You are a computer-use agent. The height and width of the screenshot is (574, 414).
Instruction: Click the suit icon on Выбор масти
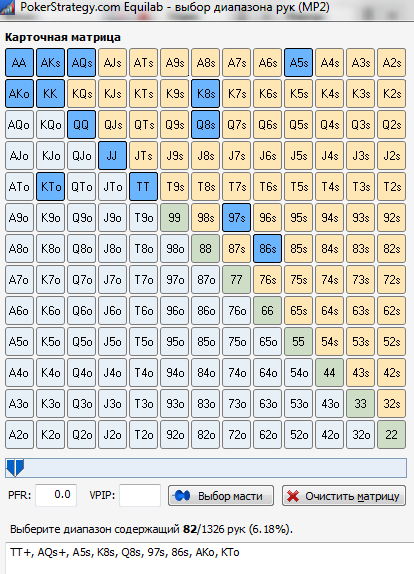click(x=182, y=496)
